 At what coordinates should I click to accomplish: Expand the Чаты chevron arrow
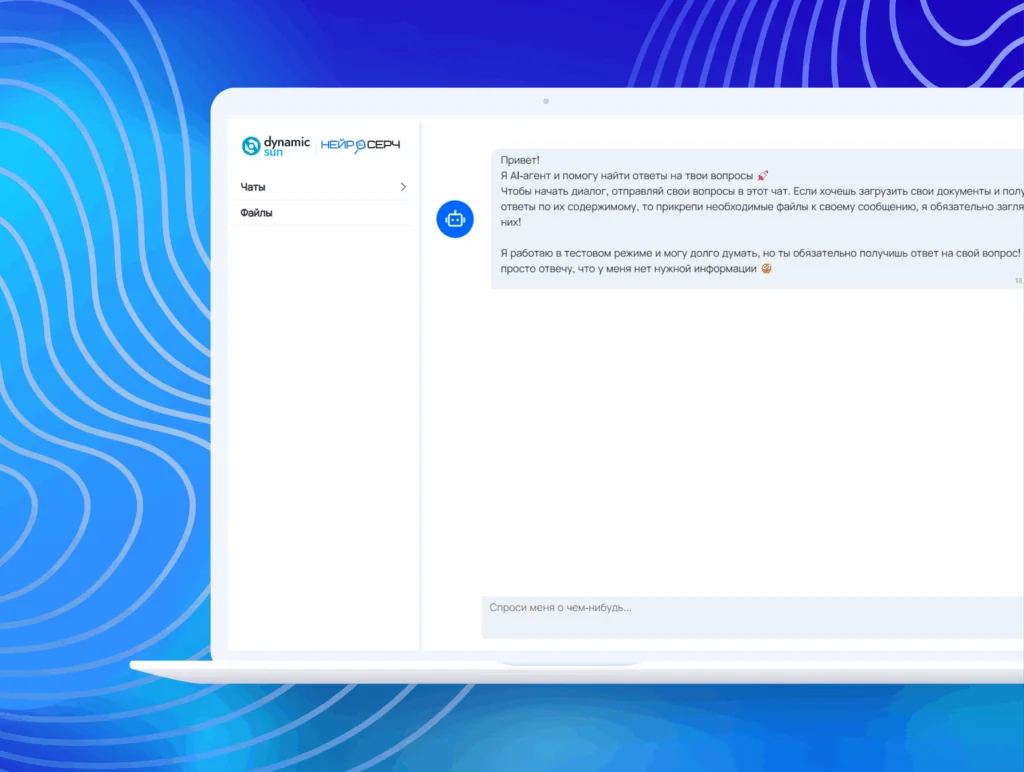pos(403,187)
